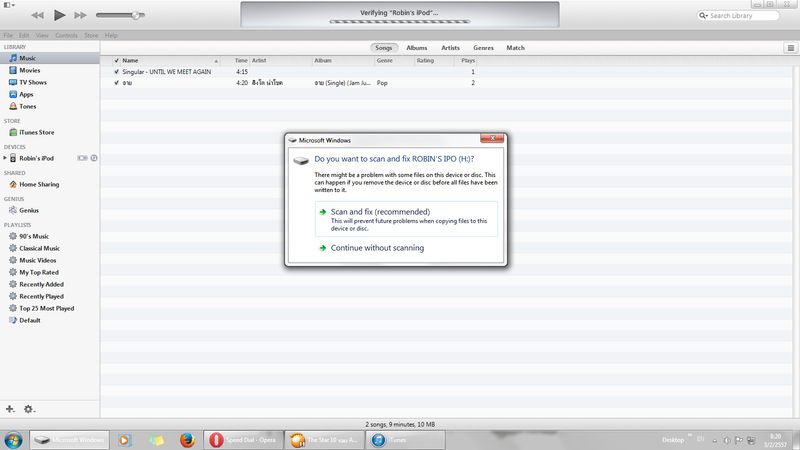Sort by the Genre column header

pyautogui.click(x=394, y=60)
